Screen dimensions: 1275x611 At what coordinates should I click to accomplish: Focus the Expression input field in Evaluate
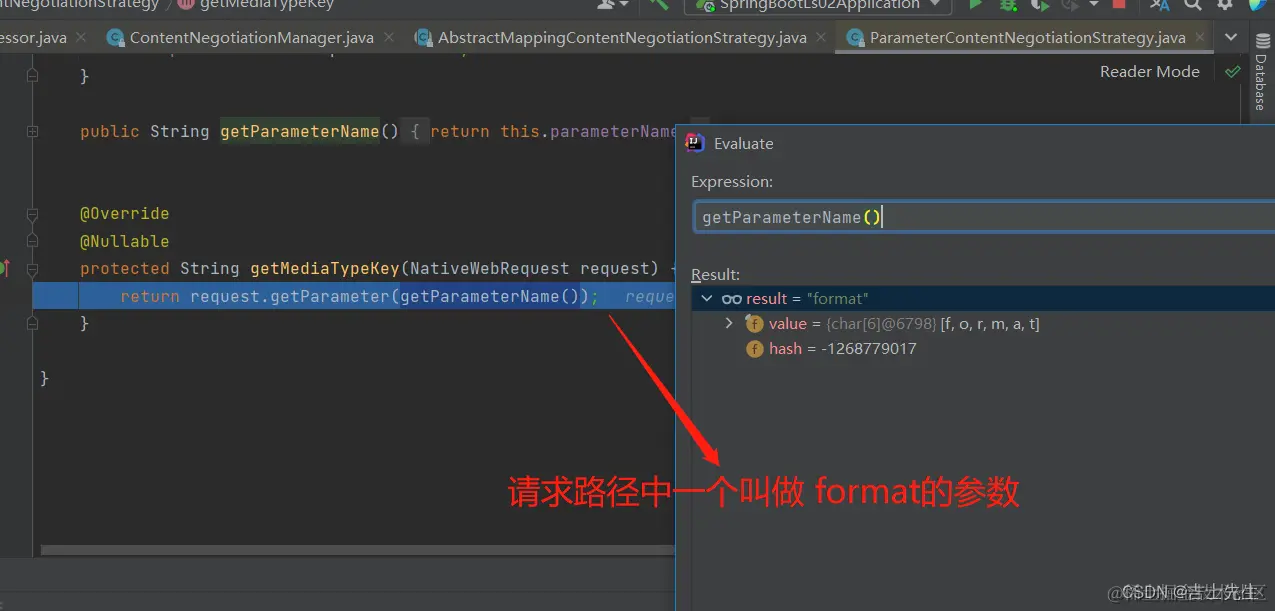(x=983, y=217)
